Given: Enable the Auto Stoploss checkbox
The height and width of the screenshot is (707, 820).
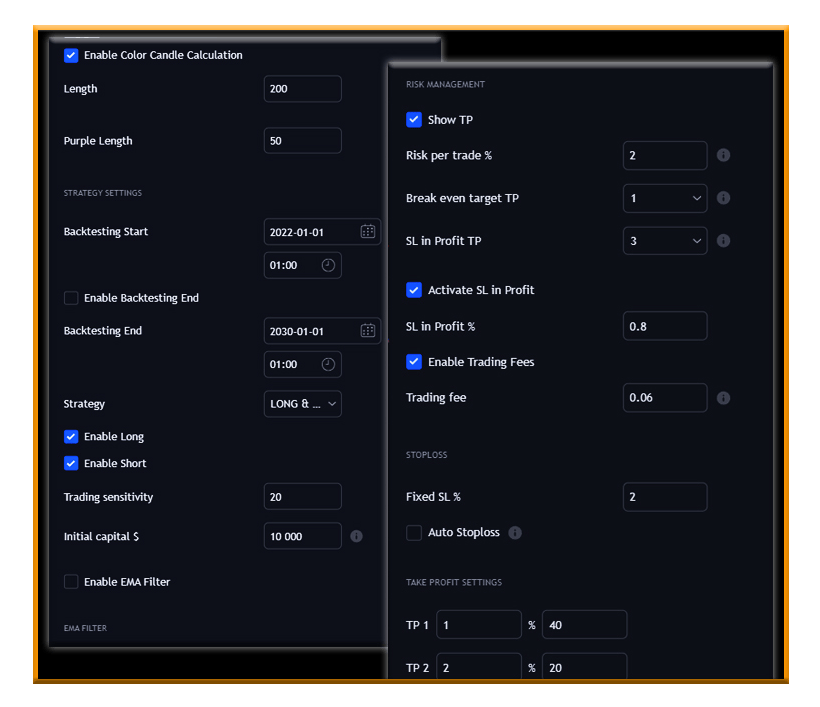Looking at the screenshot, I should tap(414, 533).
